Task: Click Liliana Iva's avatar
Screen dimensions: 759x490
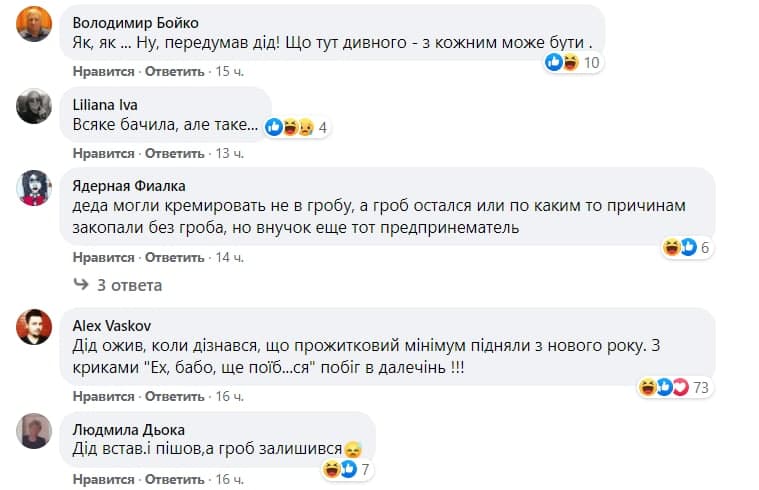Action: [35, 106]
